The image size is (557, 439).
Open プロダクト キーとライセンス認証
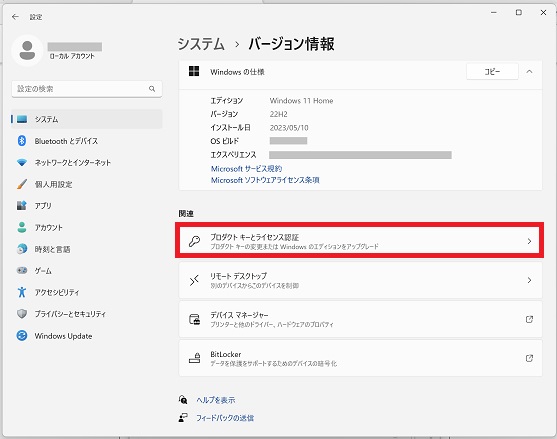(x=360, y=241)
